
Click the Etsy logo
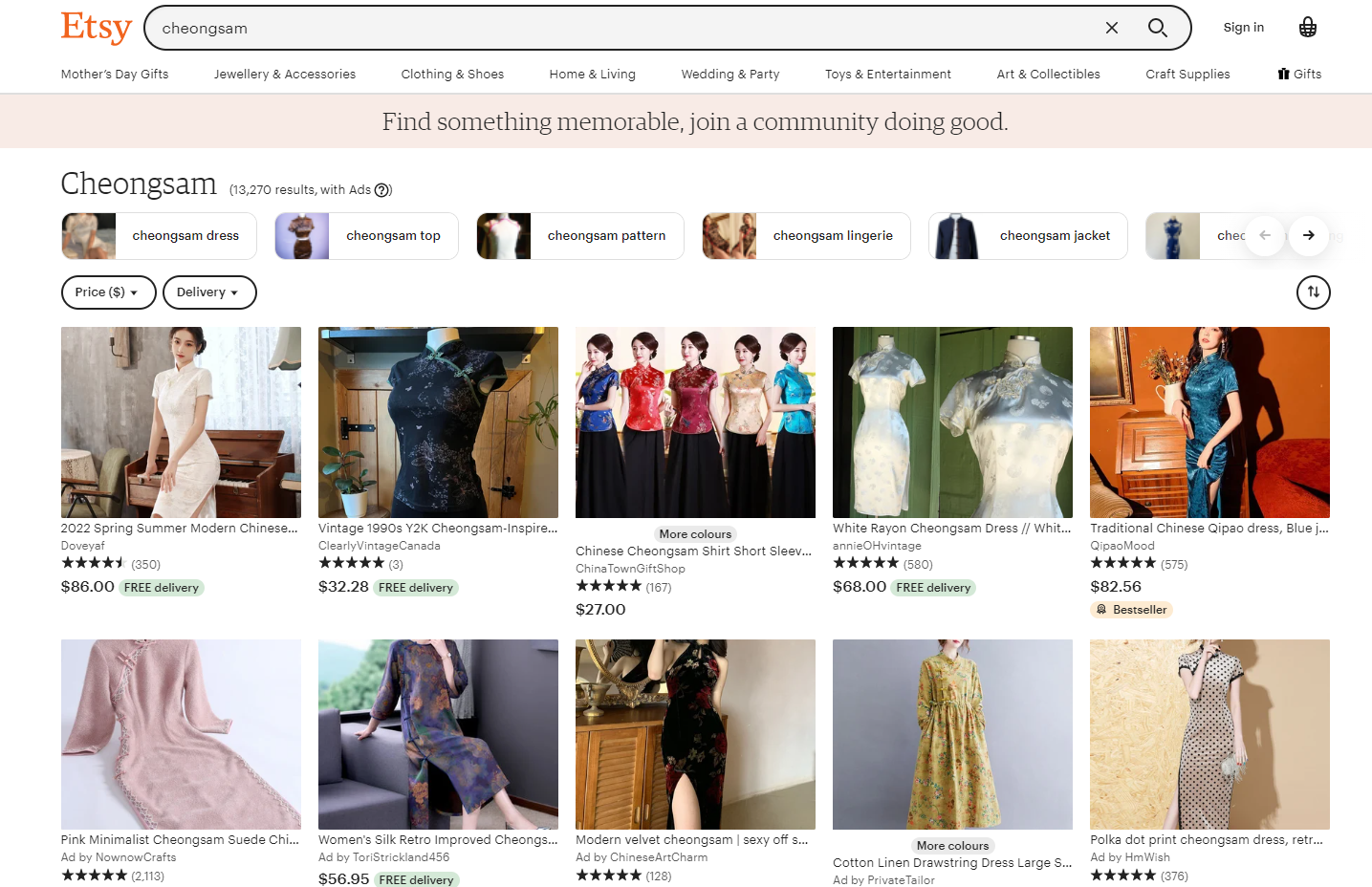coord(96,28)
